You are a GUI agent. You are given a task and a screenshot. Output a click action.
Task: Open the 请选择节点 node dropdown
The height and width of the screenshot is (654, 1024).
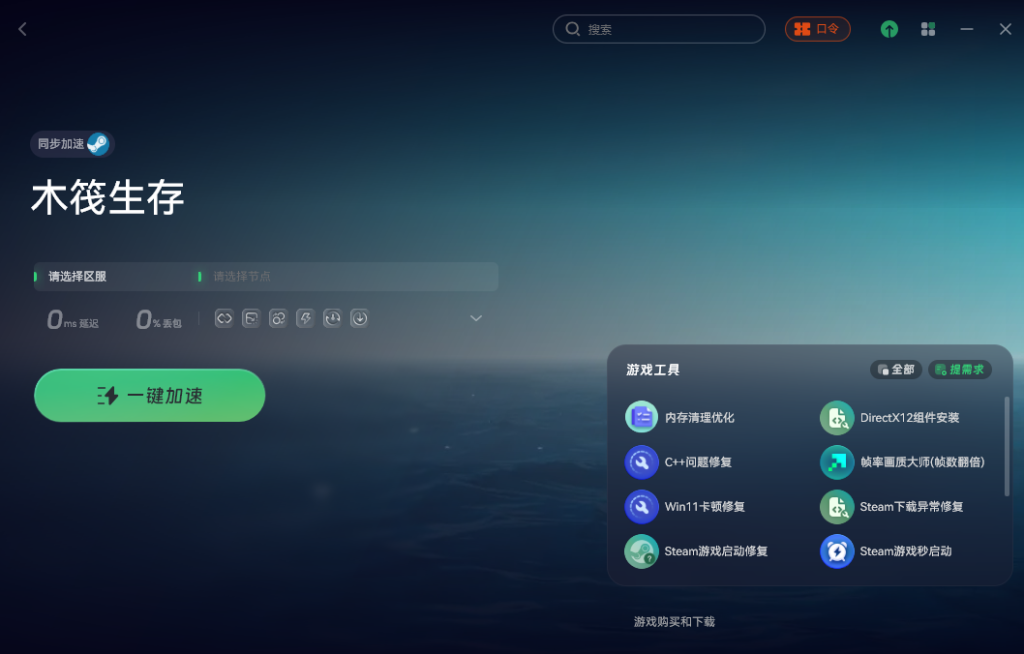click(347, 276)
